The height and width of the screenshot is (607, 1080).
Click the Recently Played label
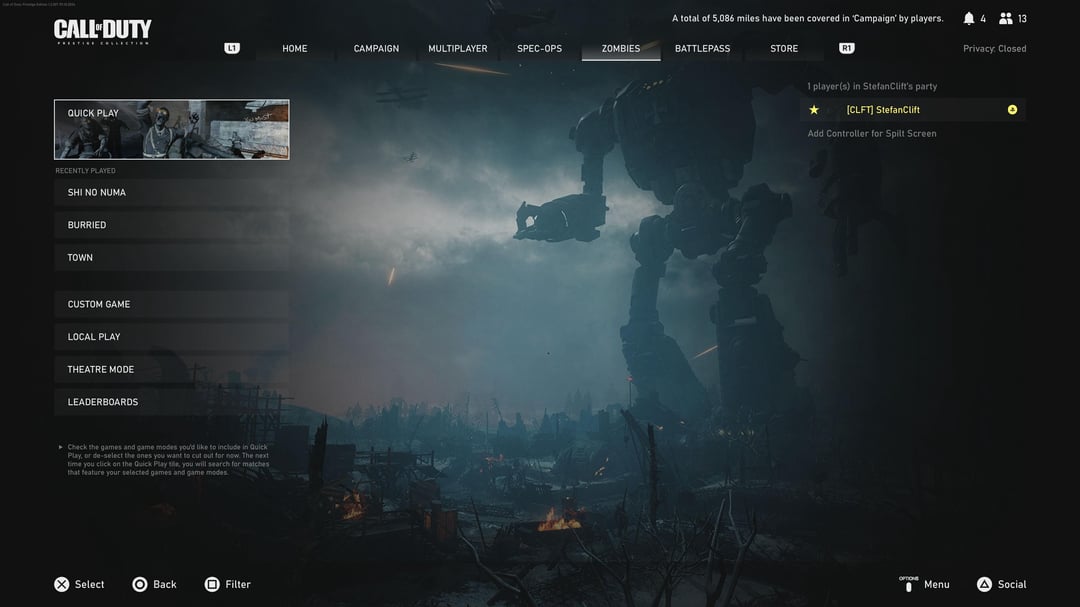tap(85, 171)
